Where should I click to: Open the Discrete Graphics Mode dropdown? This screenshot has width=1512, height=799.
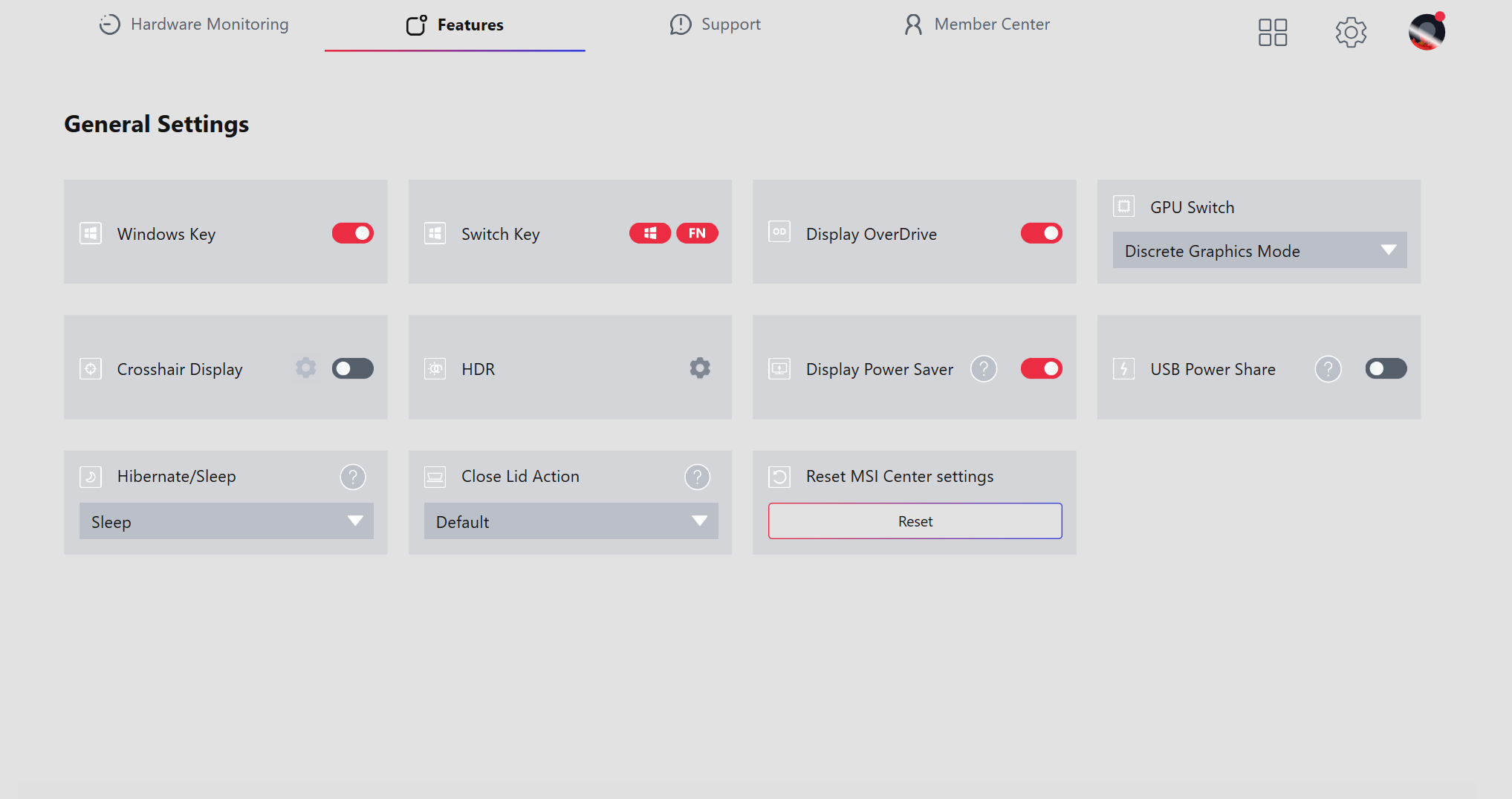tap(1259, 250)
